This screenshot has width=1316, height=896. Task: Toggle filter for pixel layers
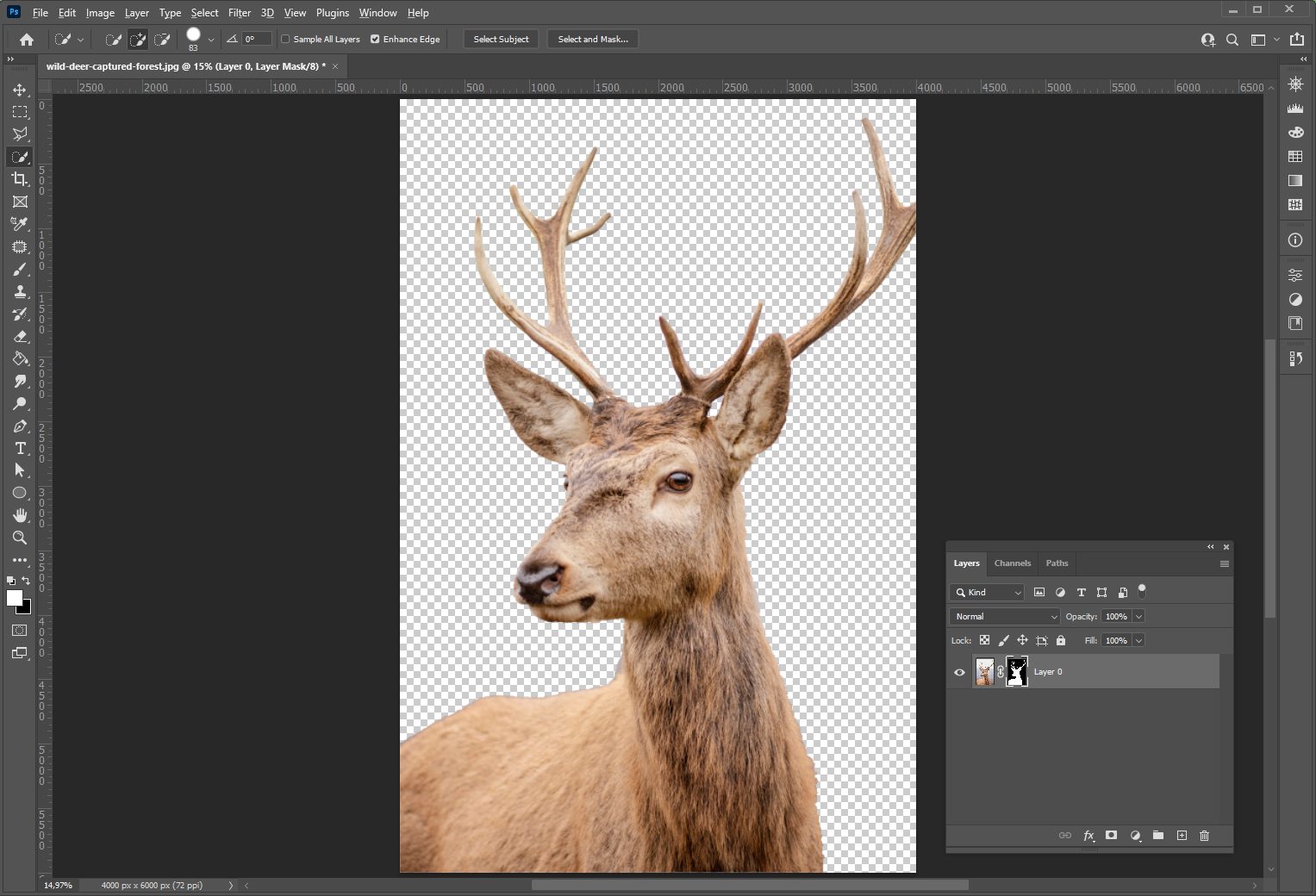tap(1039, 592)
